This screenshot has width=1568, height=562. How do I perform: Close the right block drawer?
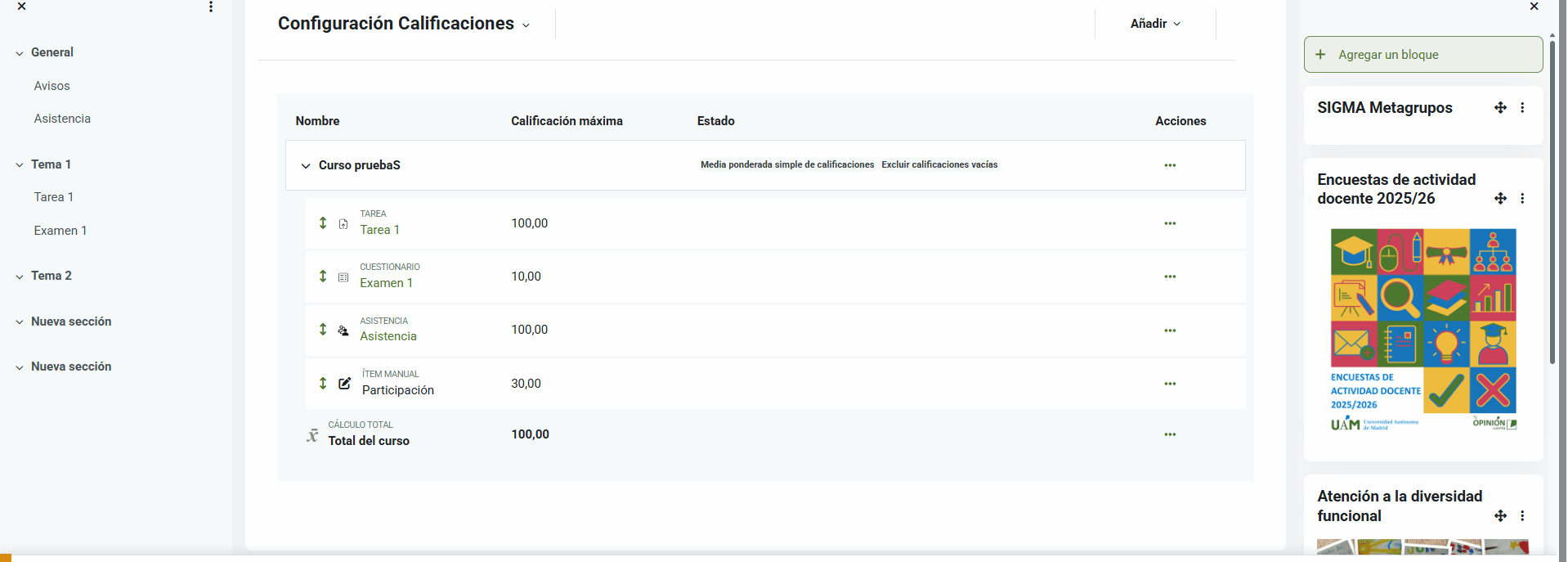coord(1534,7)
